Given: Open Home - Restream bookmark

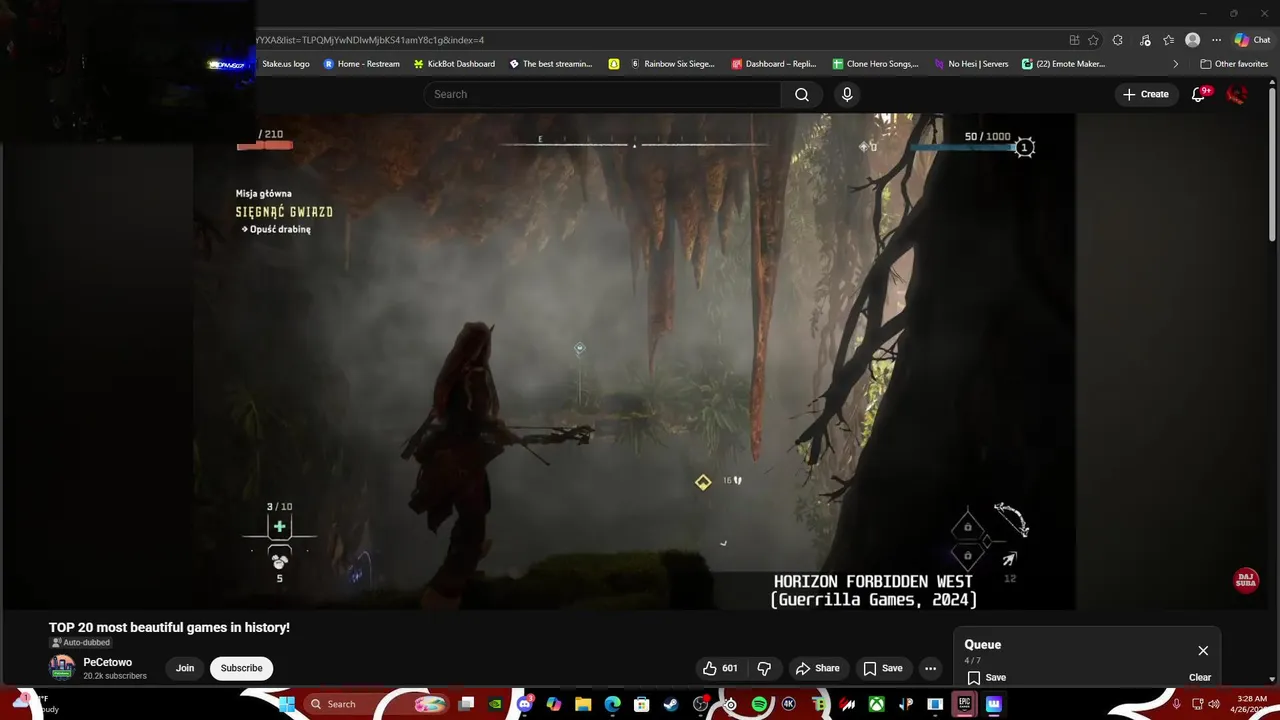Looking at the screenshot, I should (361, 64).
